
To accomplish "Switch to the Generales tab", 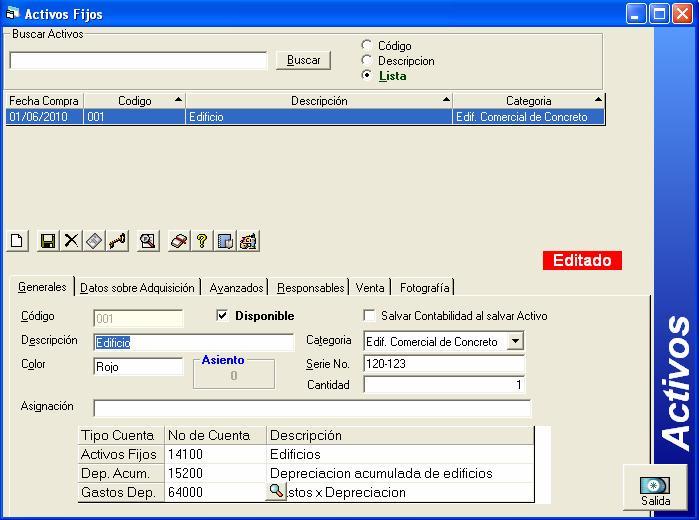I will tap(42, 287).
